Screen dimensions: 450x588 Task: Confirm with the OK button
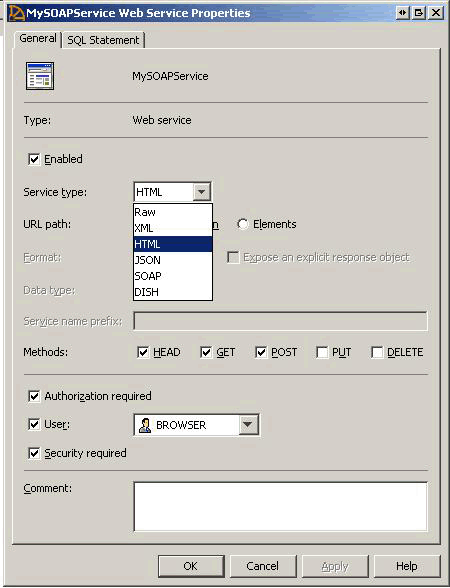pos(191,566)
